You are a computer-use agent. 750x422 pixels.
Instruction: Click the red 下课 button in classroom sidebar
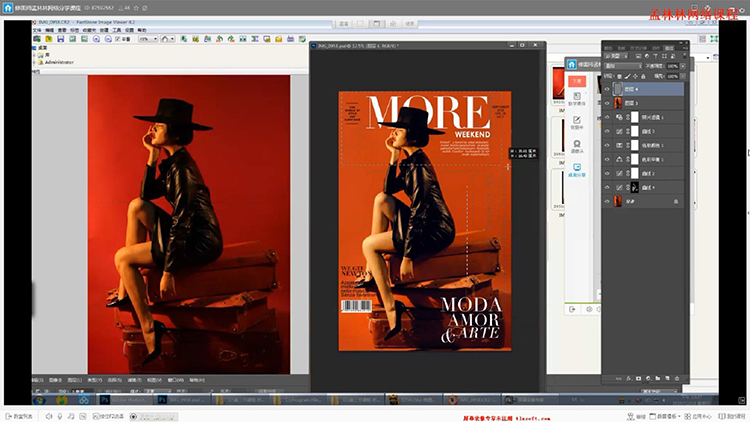[x=577, y=81]
